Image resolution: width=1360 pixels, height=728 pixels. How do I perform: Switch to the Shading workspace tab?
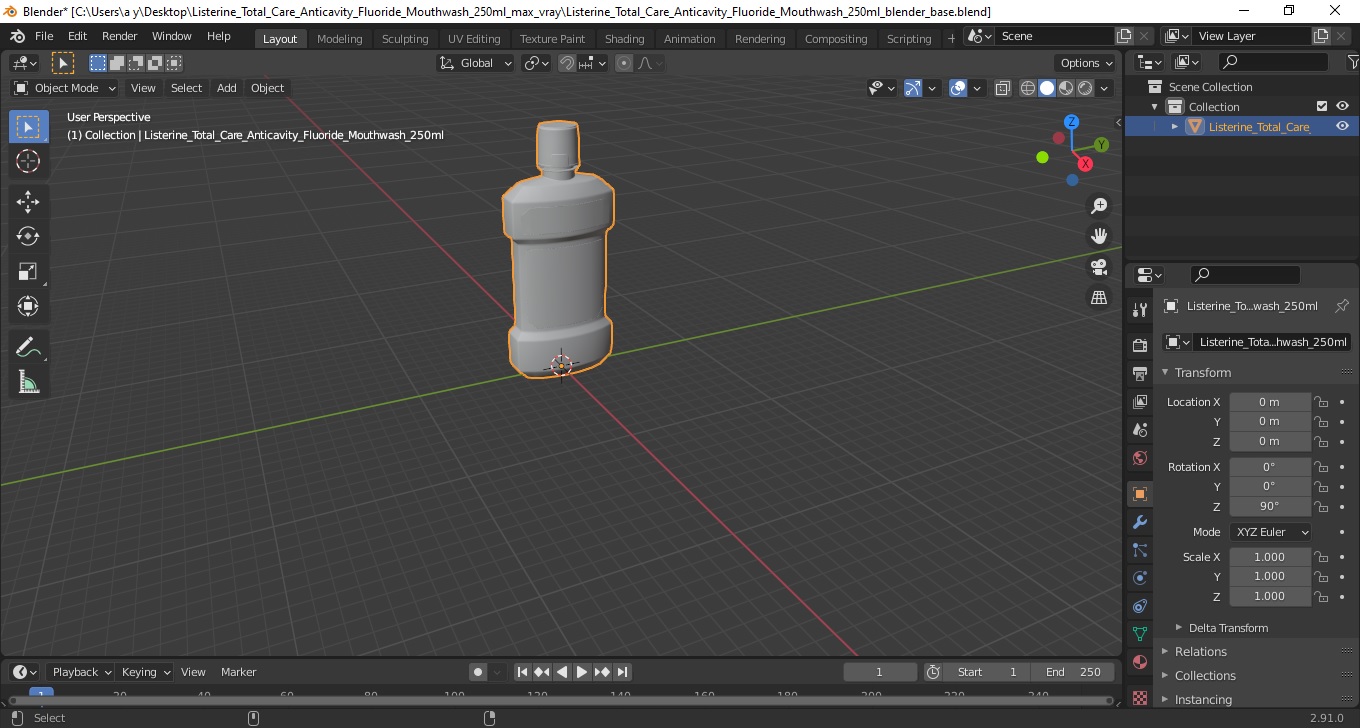click(624, 38)
